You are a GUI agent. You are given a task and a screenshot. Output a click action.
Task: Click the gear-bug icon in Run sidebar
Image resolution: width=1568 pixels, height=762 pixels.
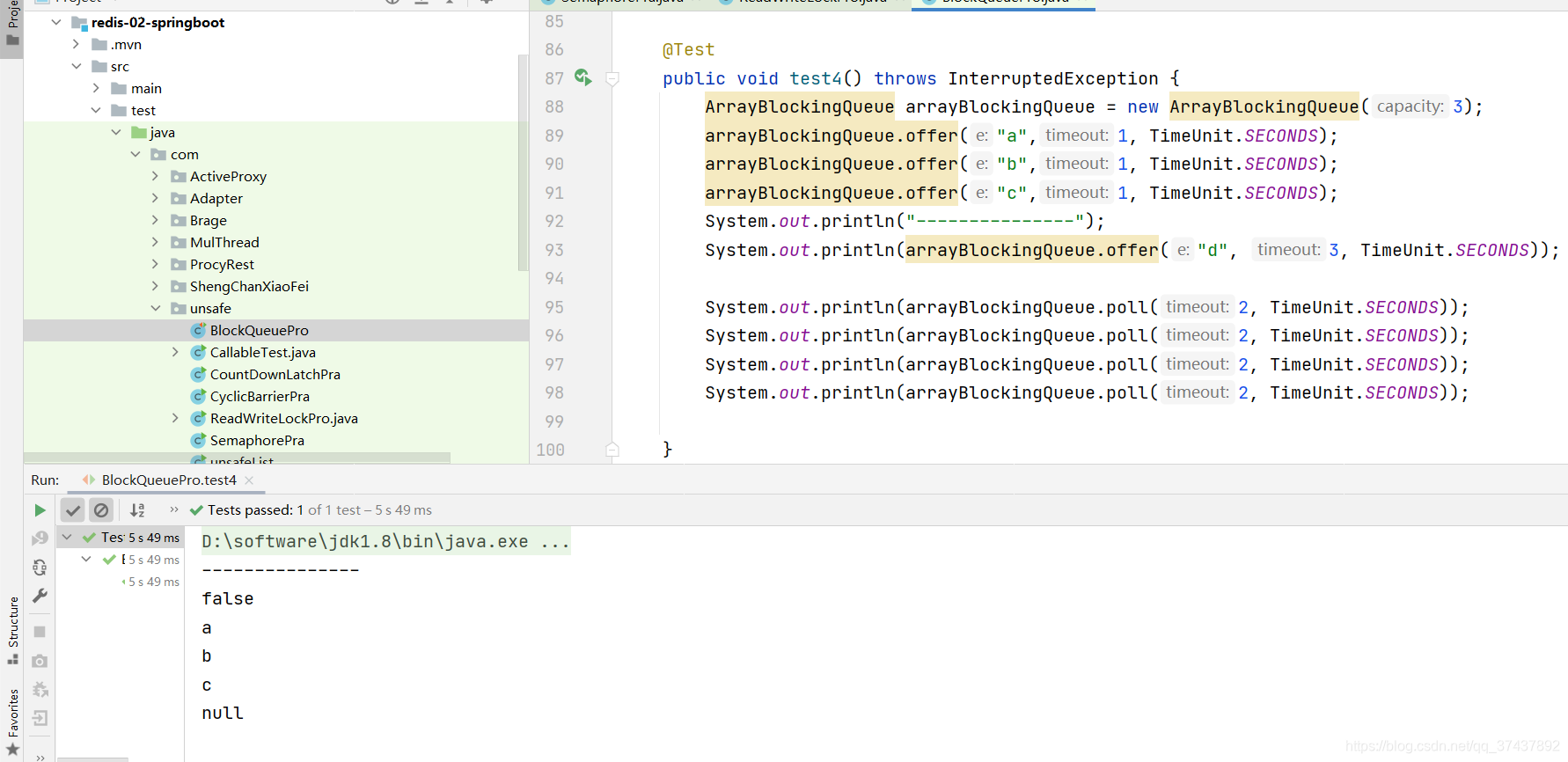tap(40, 690)
